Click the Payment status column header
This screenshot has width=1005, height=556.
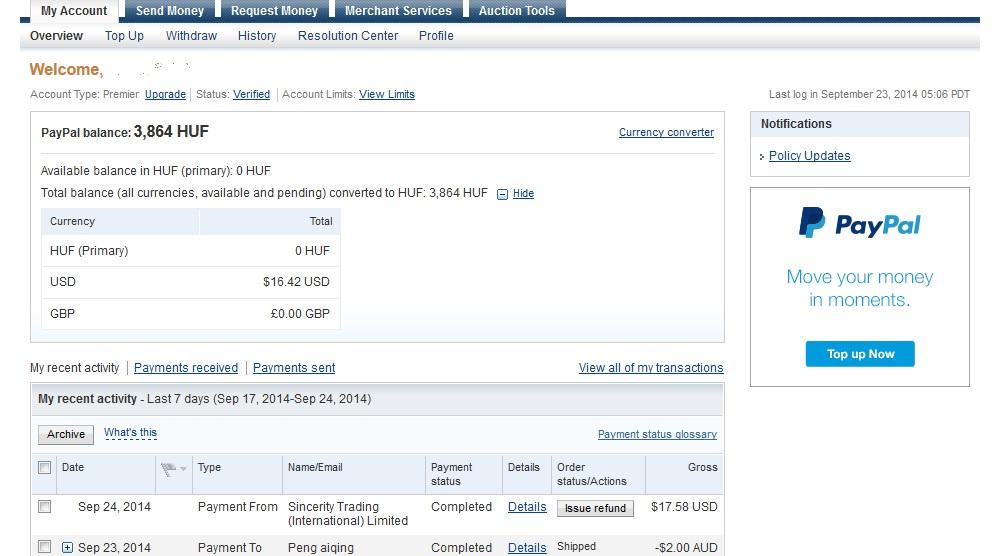click(451, 475)
